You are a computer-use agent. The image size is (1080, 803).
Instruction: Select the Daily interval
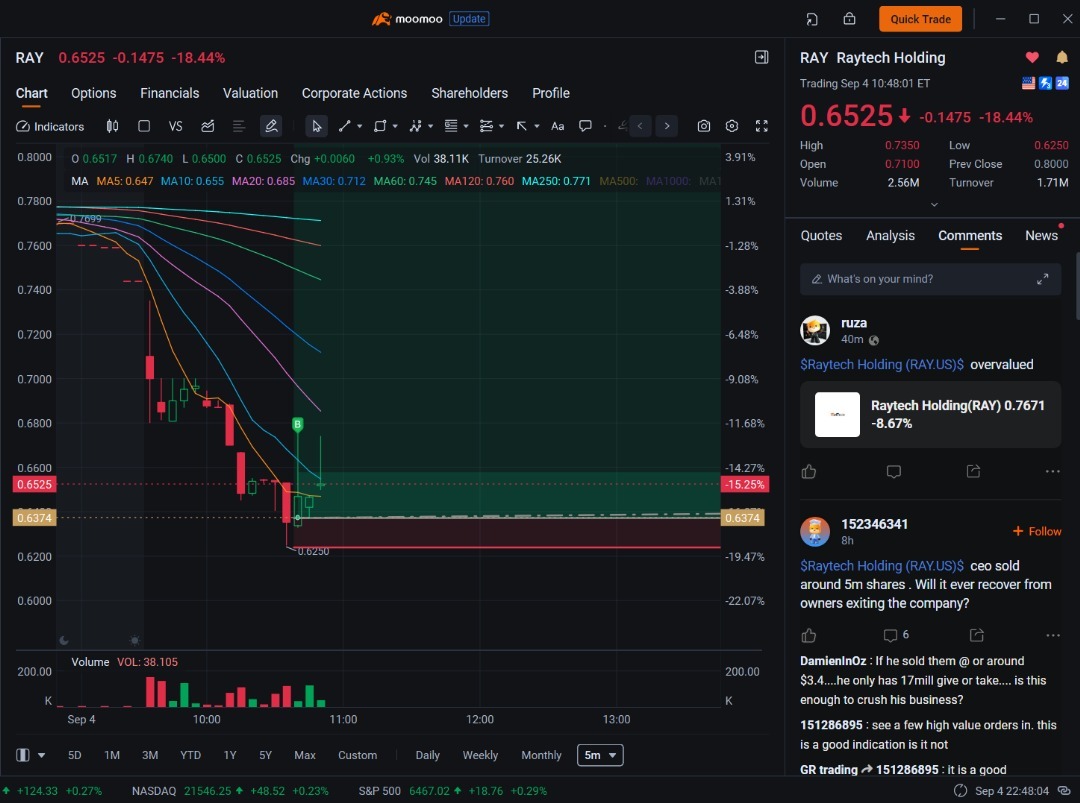(427, 755)
